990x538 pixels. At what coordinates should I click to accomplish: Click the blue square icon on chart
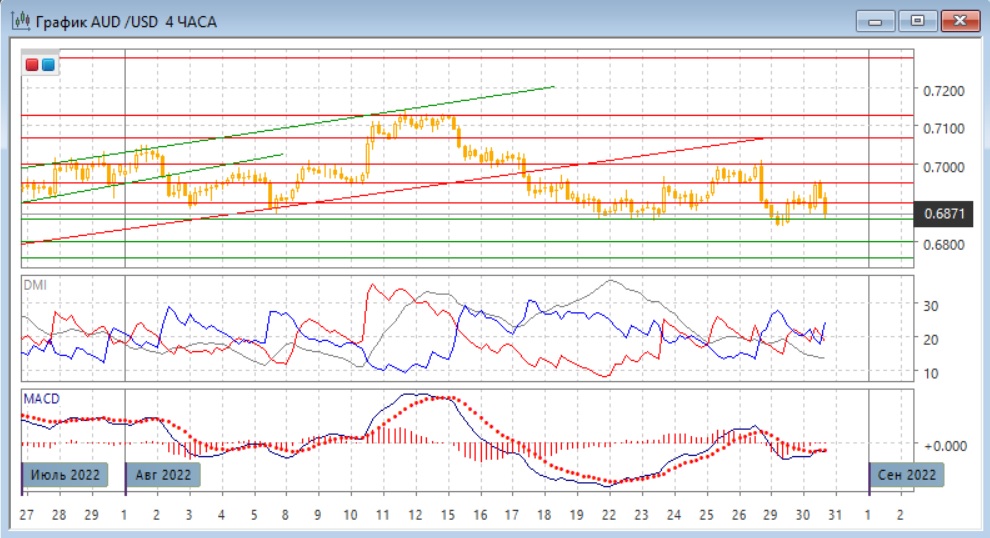tap(48, 65)
